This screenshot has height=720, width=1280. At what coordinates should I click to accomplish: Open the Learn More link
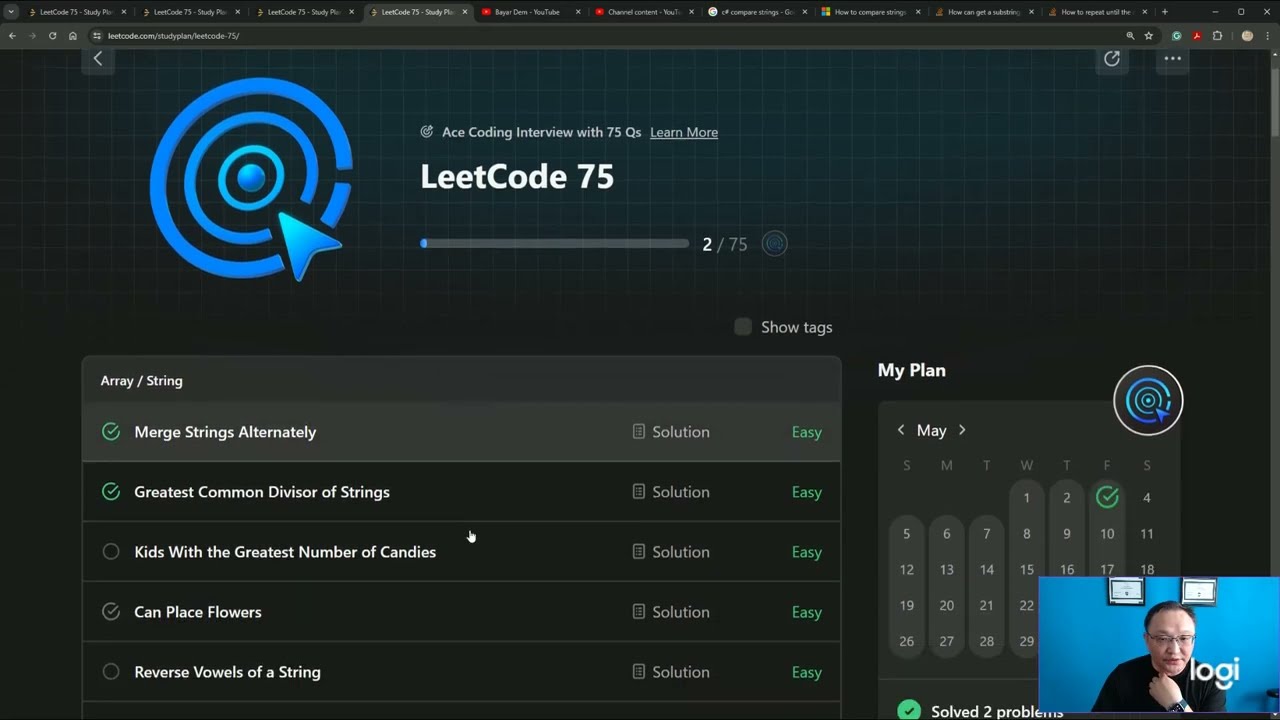pos(684,132)
